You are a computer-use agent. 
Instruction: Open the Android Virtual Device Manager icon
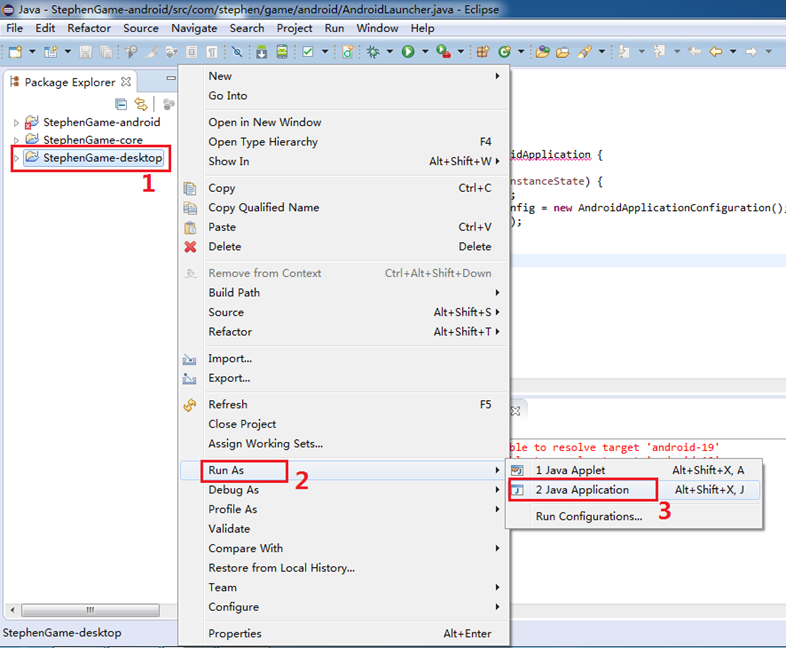282,52
